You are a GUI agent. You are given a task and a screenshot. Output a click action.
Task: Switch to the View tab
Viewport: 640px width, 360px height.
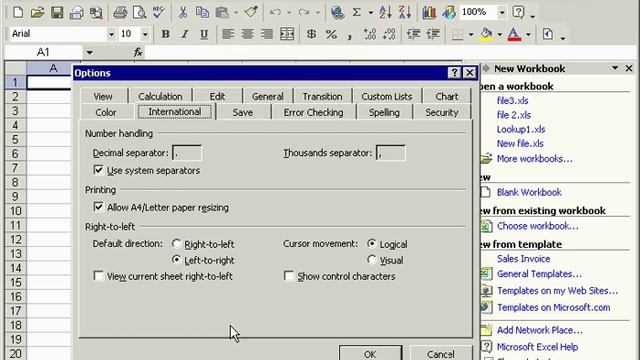point(103,96)
